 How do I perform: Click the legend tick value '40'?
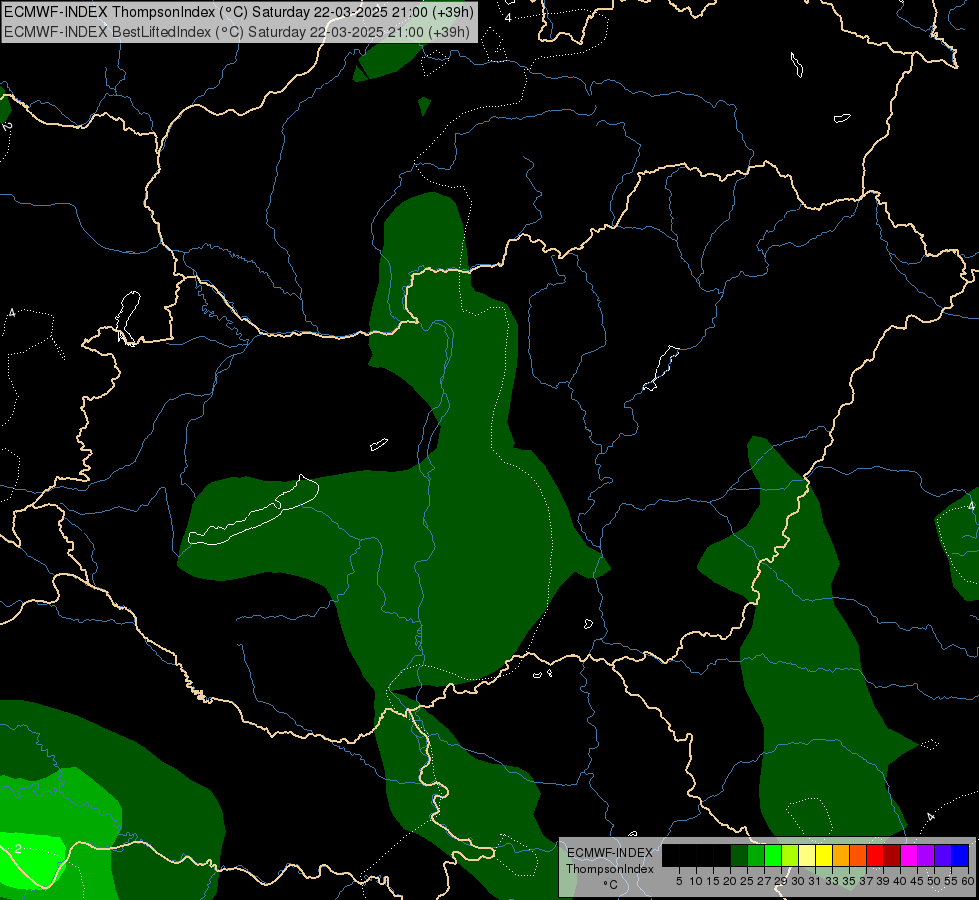point(900,881)
